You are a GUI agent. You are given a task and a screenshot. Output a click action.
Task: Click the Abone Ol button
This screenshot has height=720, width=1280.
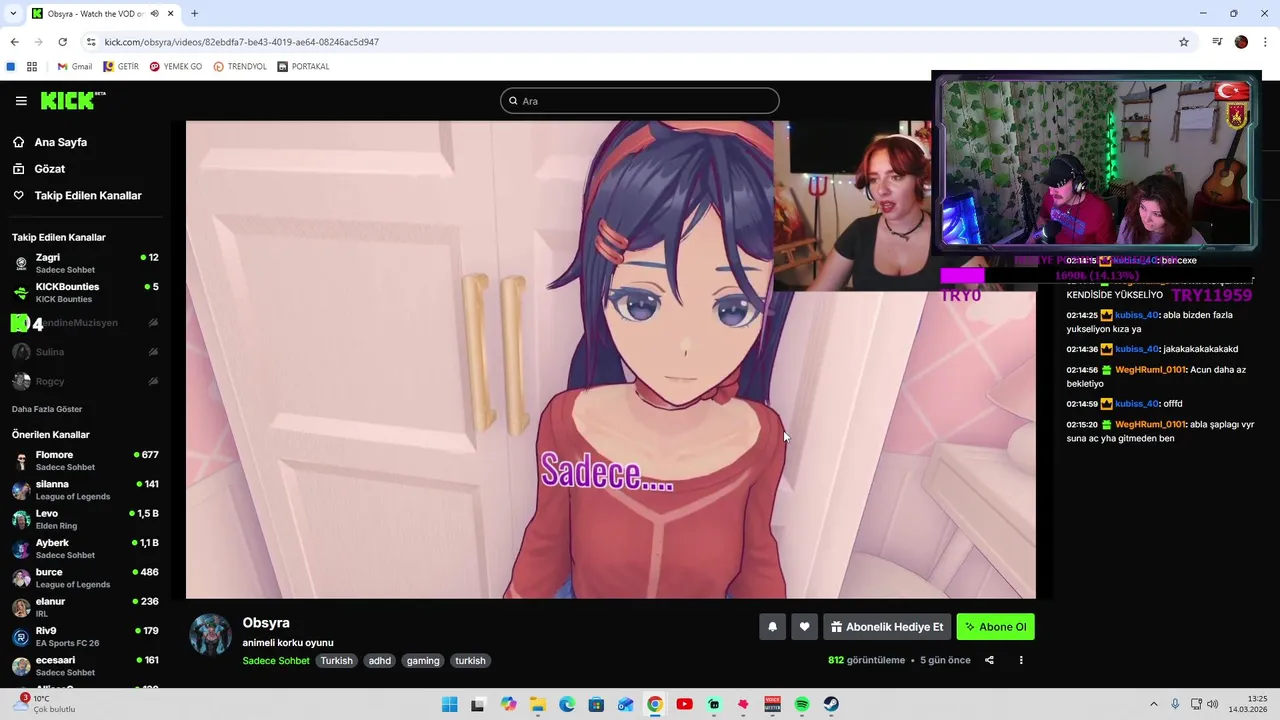point(995,627)
